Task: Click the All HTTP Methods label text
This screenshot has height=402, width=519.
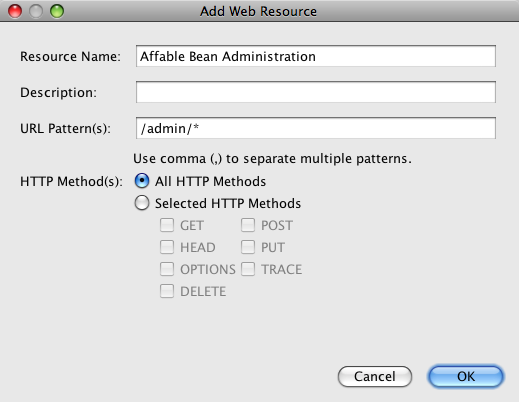Action: click(x=210, y=181)
